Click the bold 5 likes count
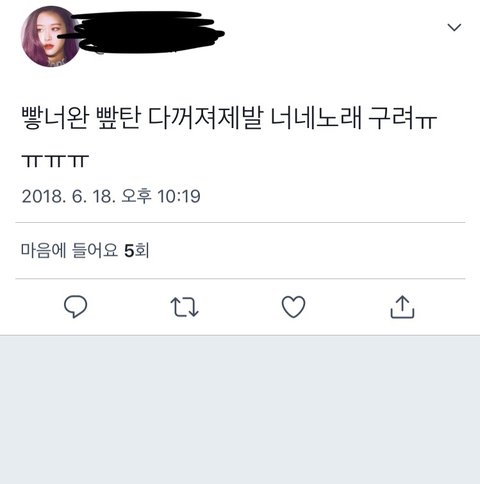 coord(129,251)
